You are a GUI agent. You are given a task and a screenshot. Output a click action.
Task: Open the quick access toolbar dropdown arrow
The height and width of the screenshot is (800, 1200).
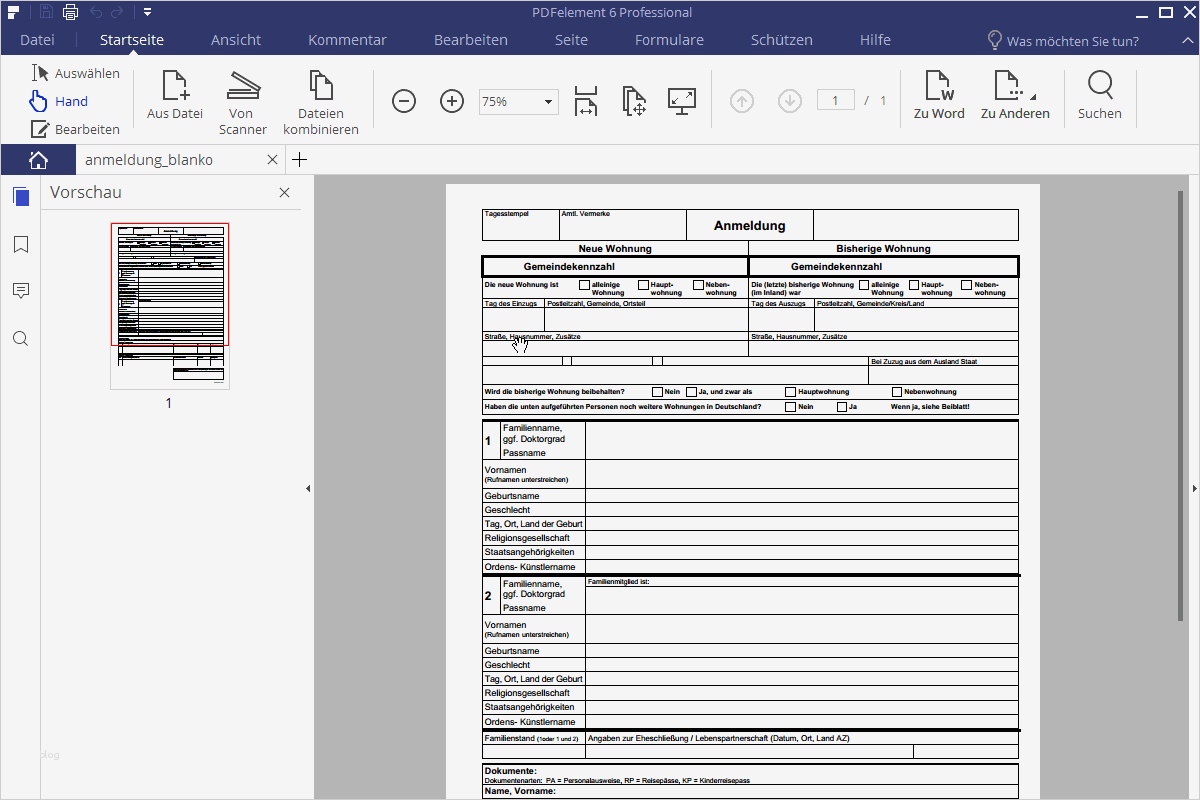pos(147,13)
